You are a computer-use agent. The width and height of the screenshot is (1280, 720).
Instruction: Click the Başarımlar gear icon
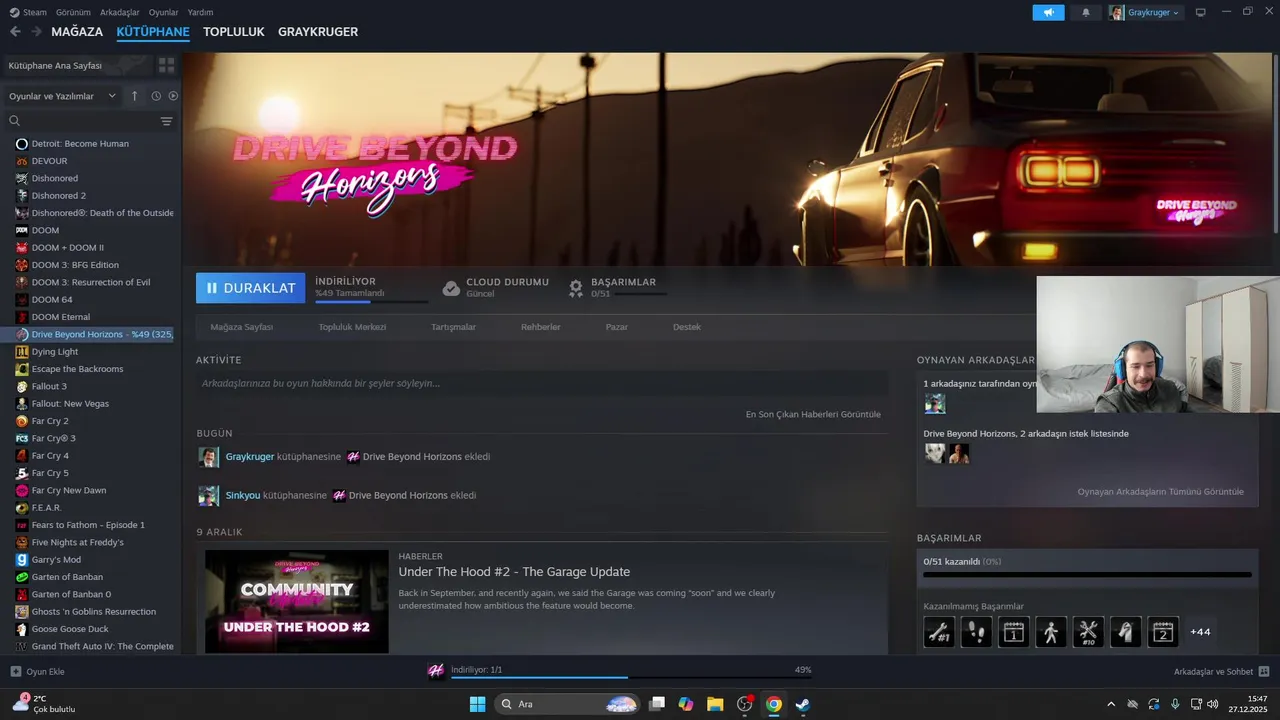click(576, 288)
